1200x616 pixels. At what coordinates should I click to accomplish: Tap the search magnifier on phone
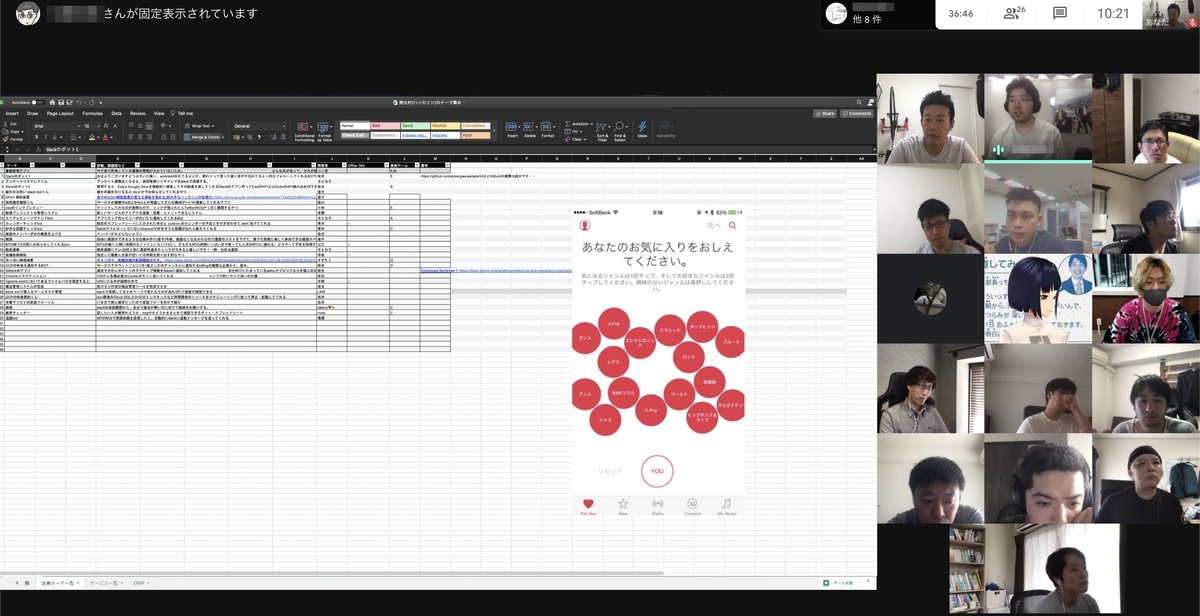733,226
